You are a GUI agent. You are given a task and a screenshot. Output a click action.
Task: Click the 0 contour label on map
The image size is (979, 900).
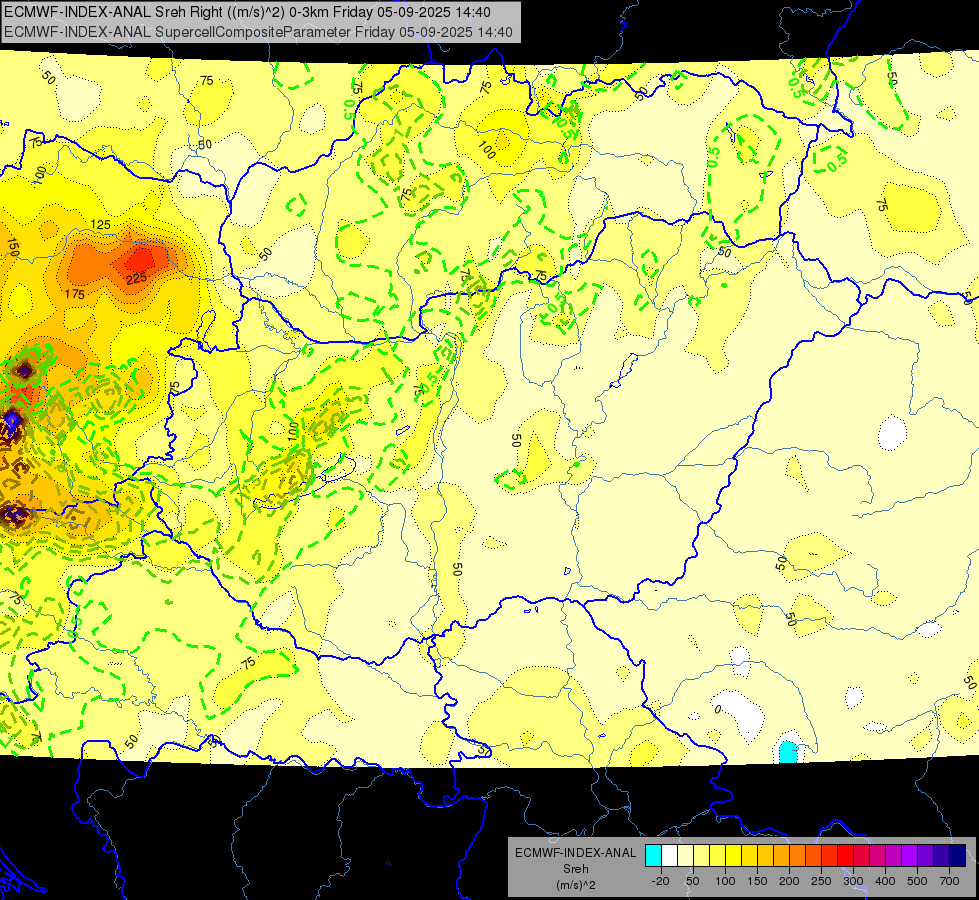(x=718, y=710)
